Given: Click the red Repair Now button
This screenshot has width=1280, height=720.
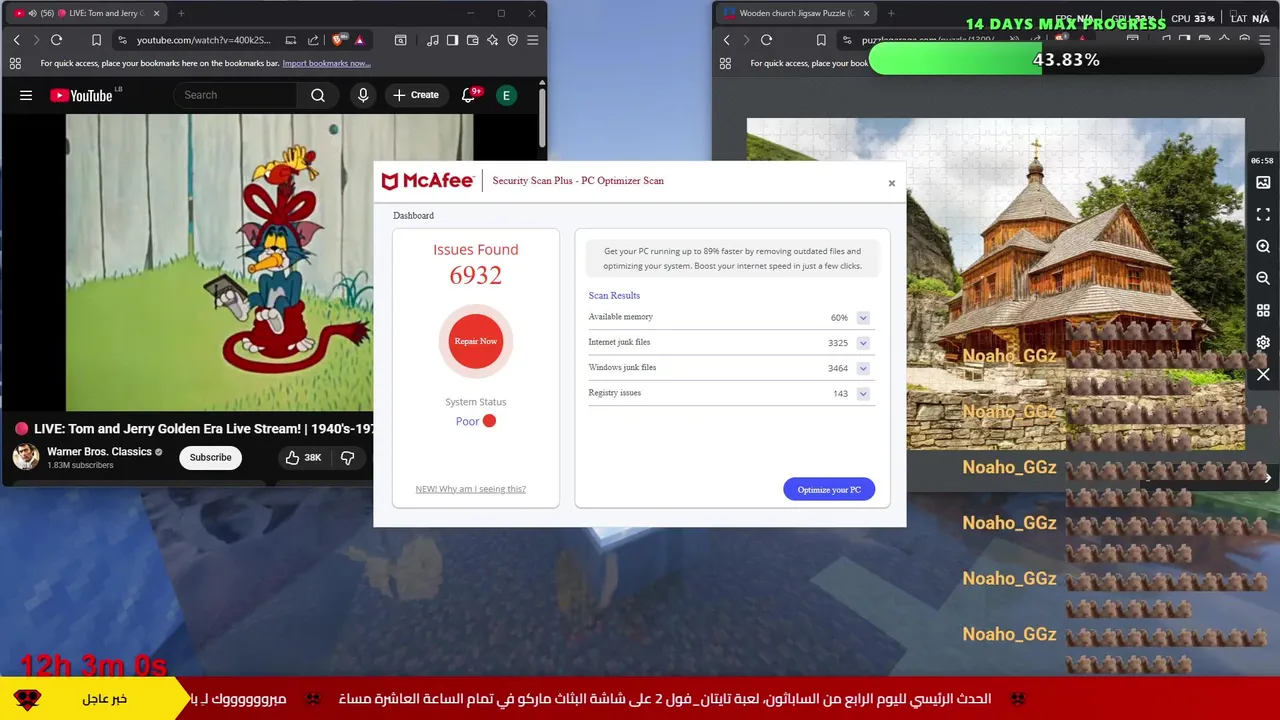Looking at the screenshot, I should pos(476,341).
